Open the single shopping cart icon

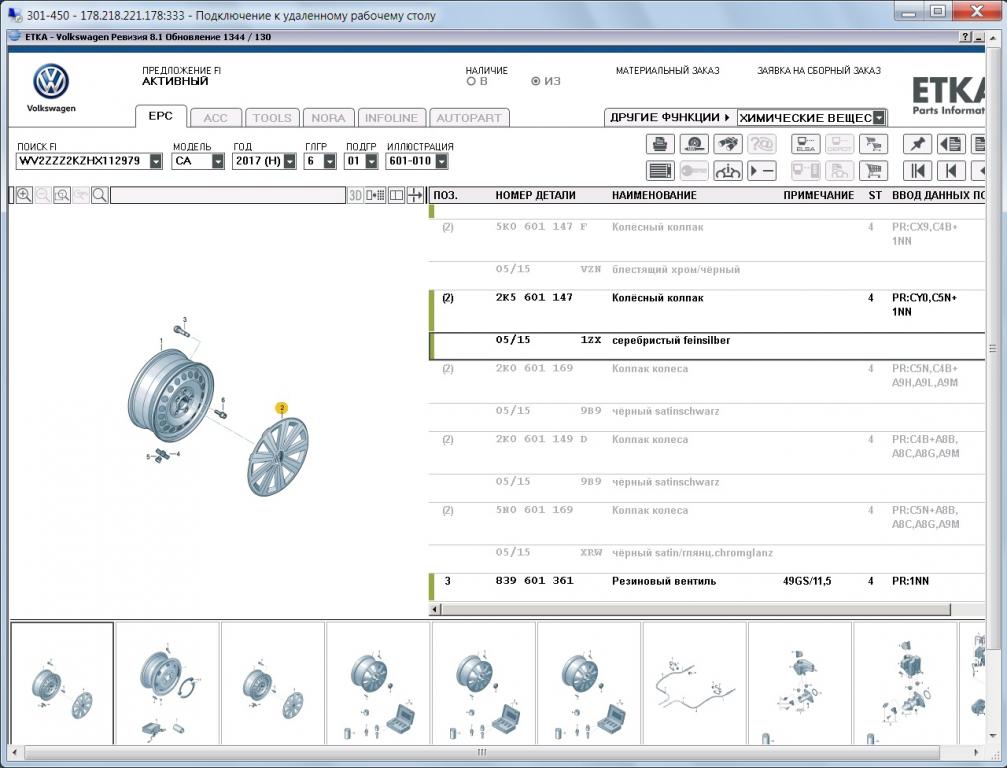click(x=873, y=171)
